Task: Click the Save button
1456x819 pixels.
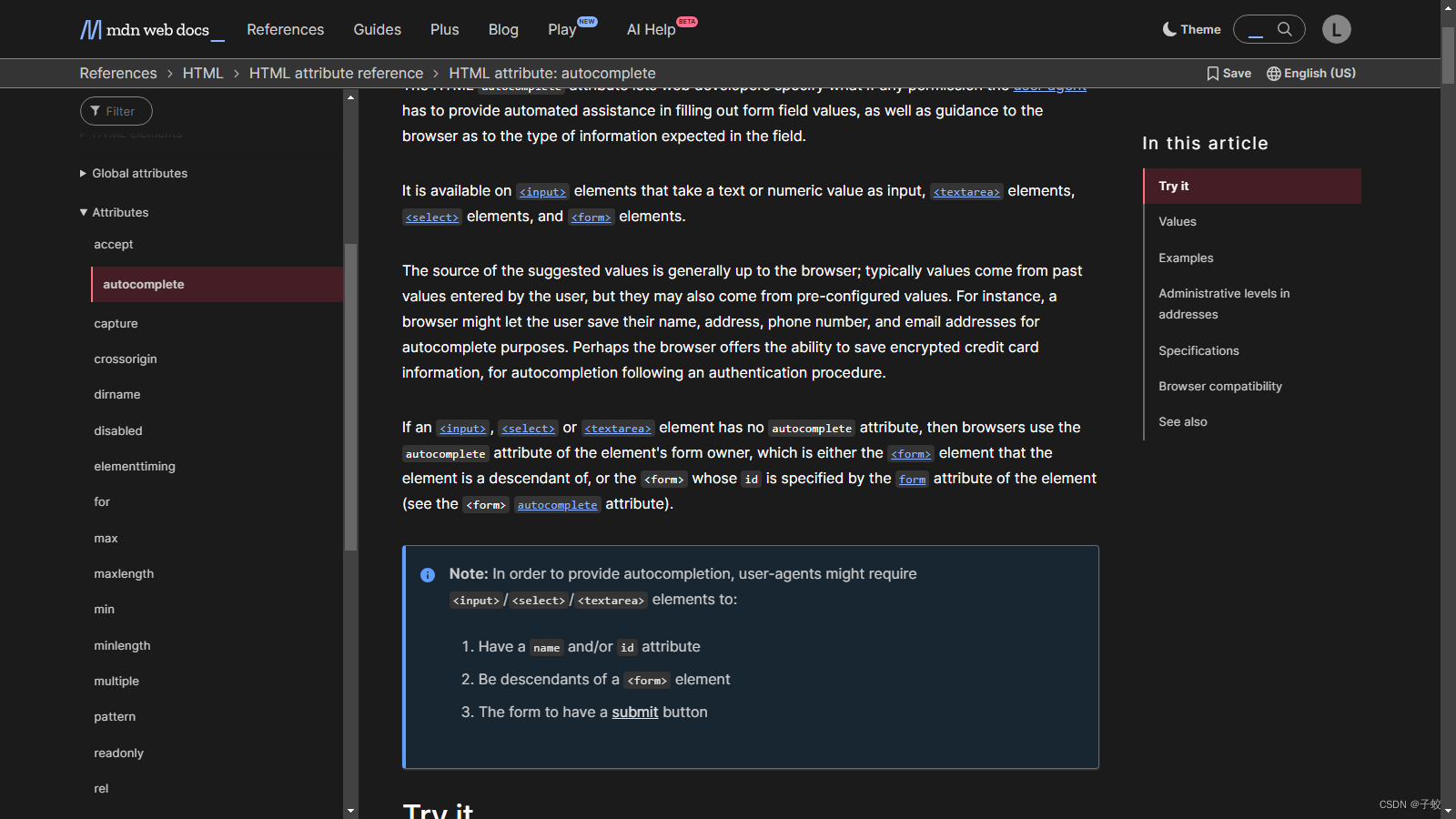Action: click(1228, 74)
